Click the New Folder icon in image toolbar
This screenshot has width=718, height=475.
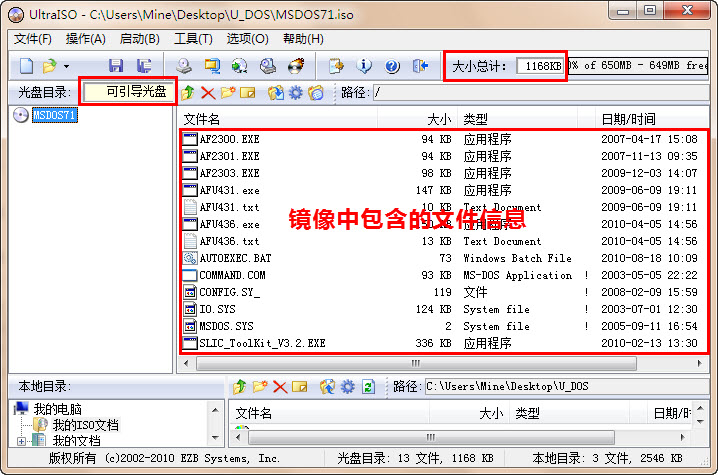click(228, 93)
